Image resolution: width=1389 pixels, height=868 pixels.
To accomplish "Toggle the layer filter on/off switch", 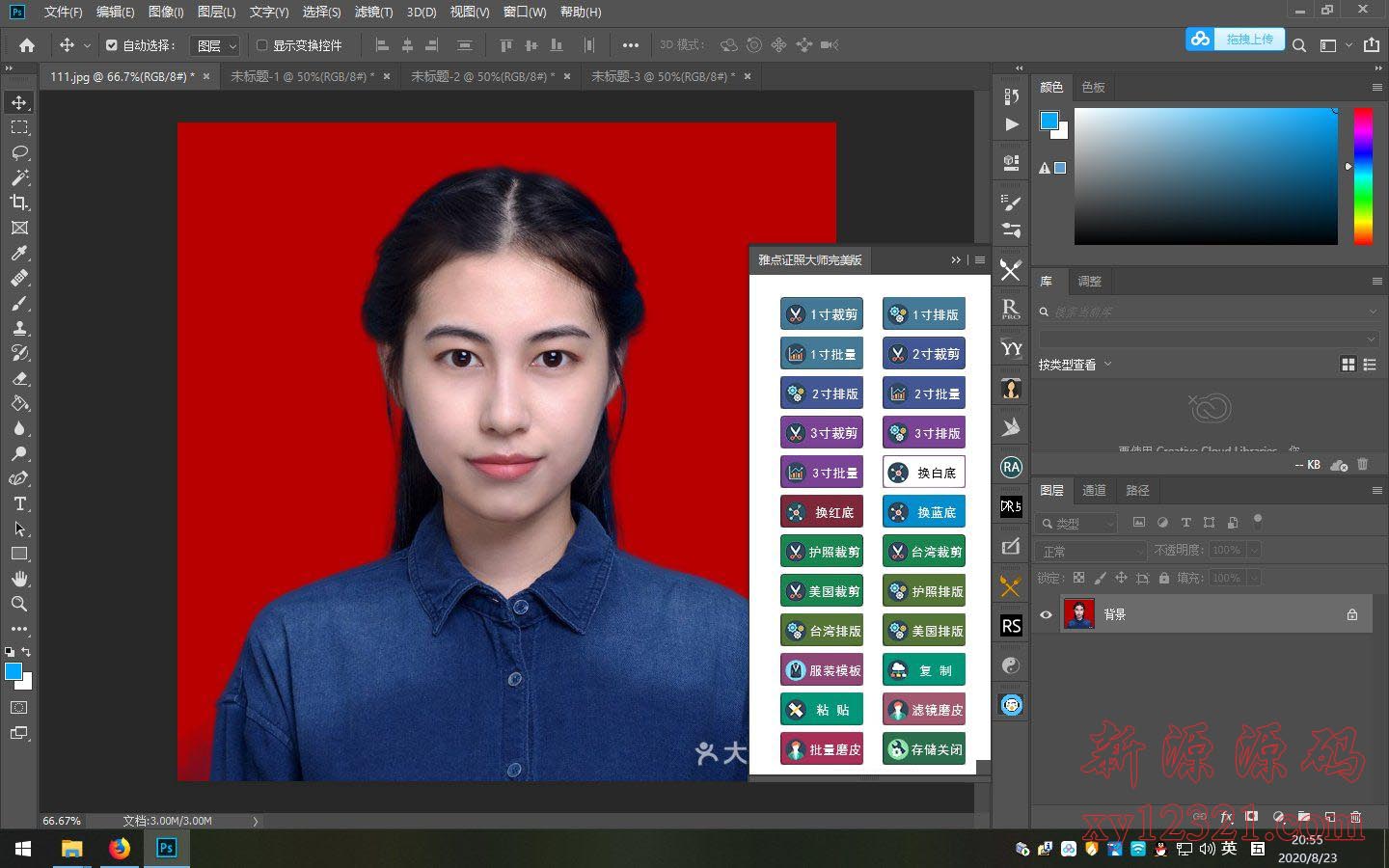I will point(1258,521).
